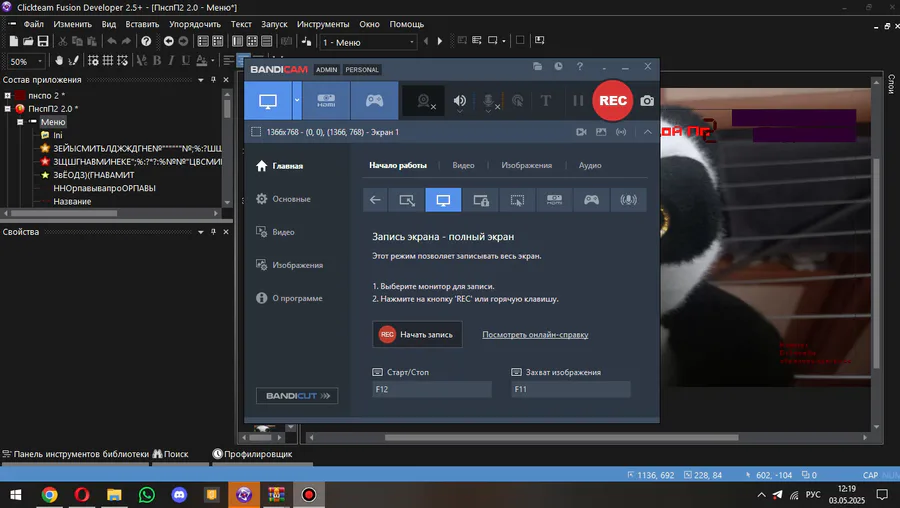Click the Save icon in Fusion toolbar
This screenshot has height=508, width=900.
point(43,41)
